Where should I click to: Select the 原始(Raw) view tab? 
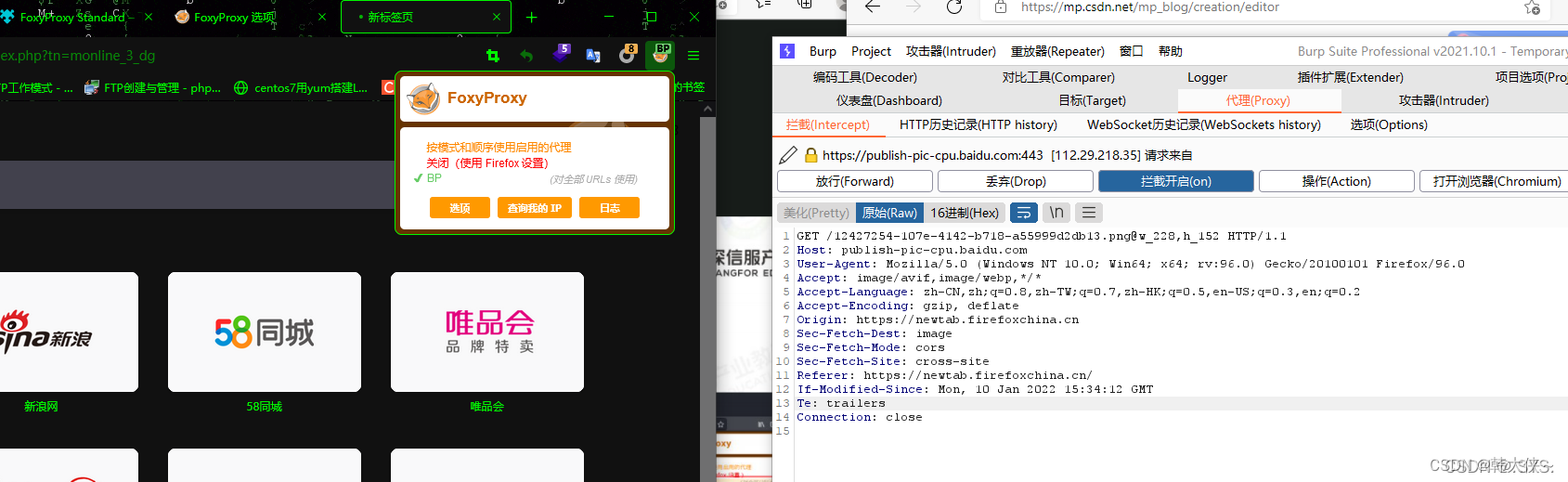tap(889, 213)
